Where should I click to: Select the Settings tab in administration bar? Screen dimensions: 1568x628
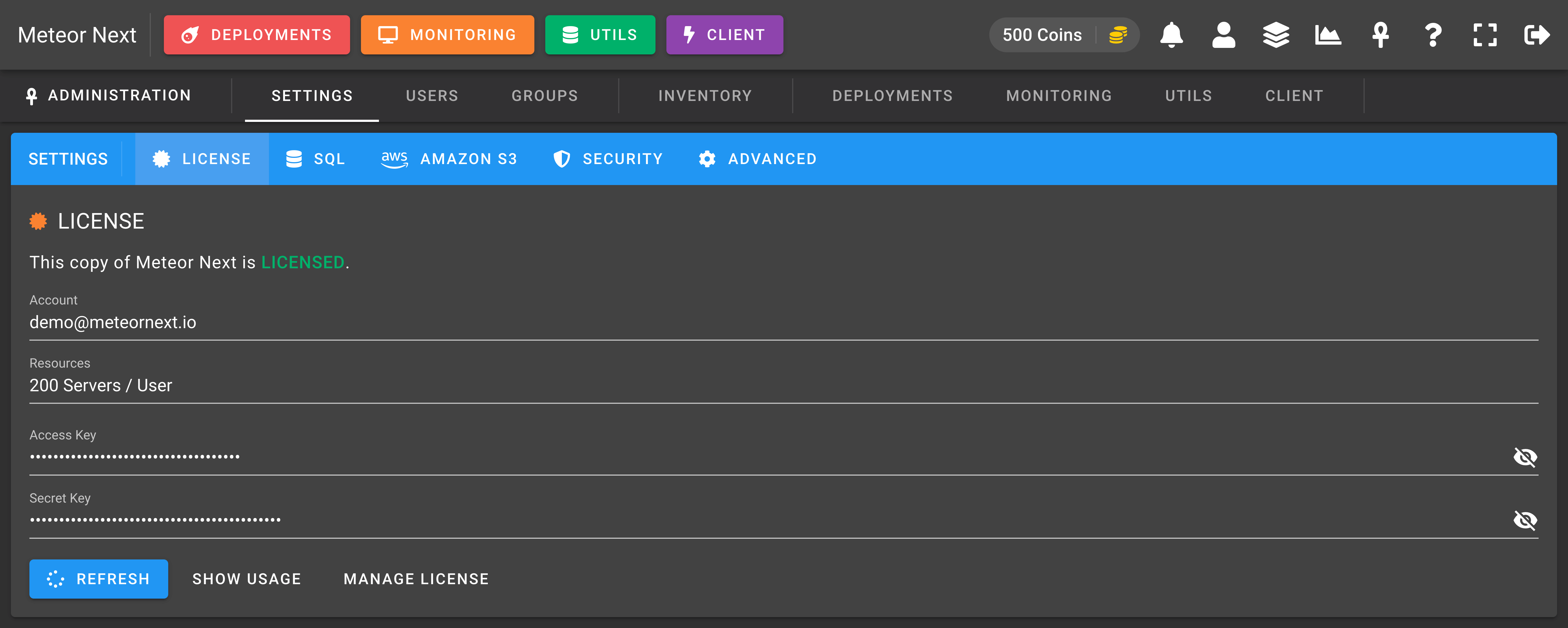[x=312, y=96]
